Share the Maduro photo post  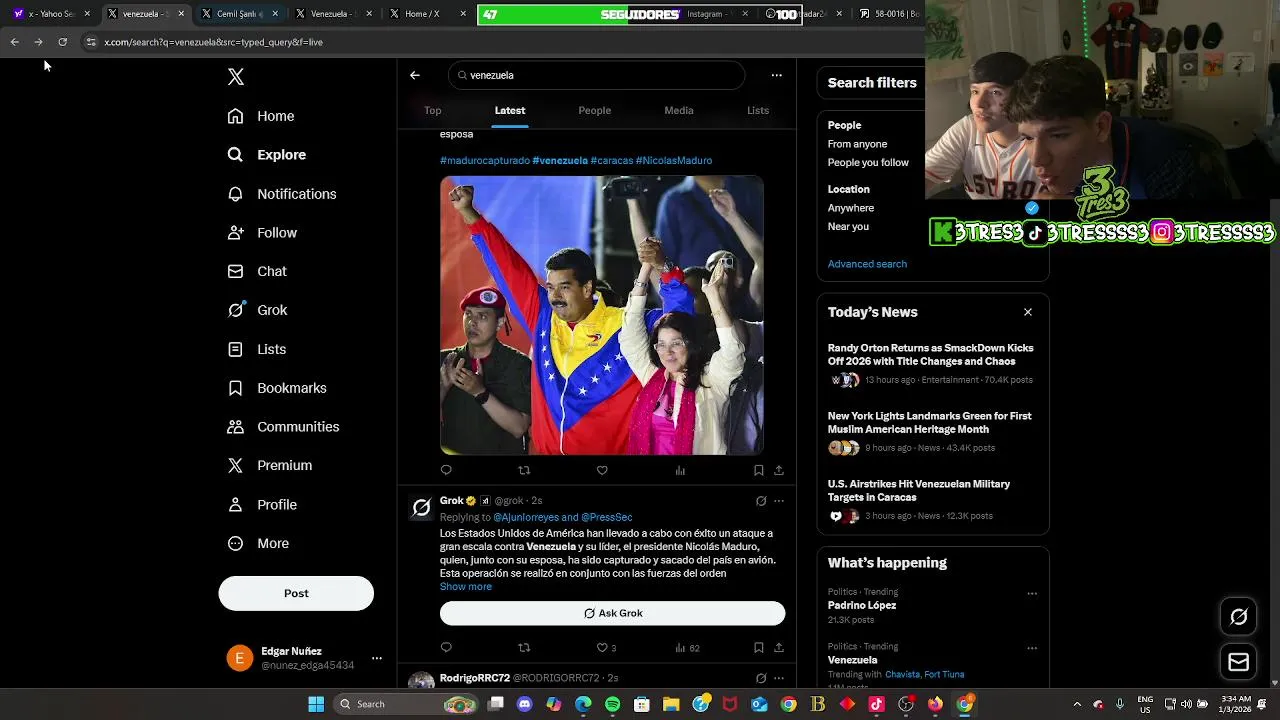point(779,470)
